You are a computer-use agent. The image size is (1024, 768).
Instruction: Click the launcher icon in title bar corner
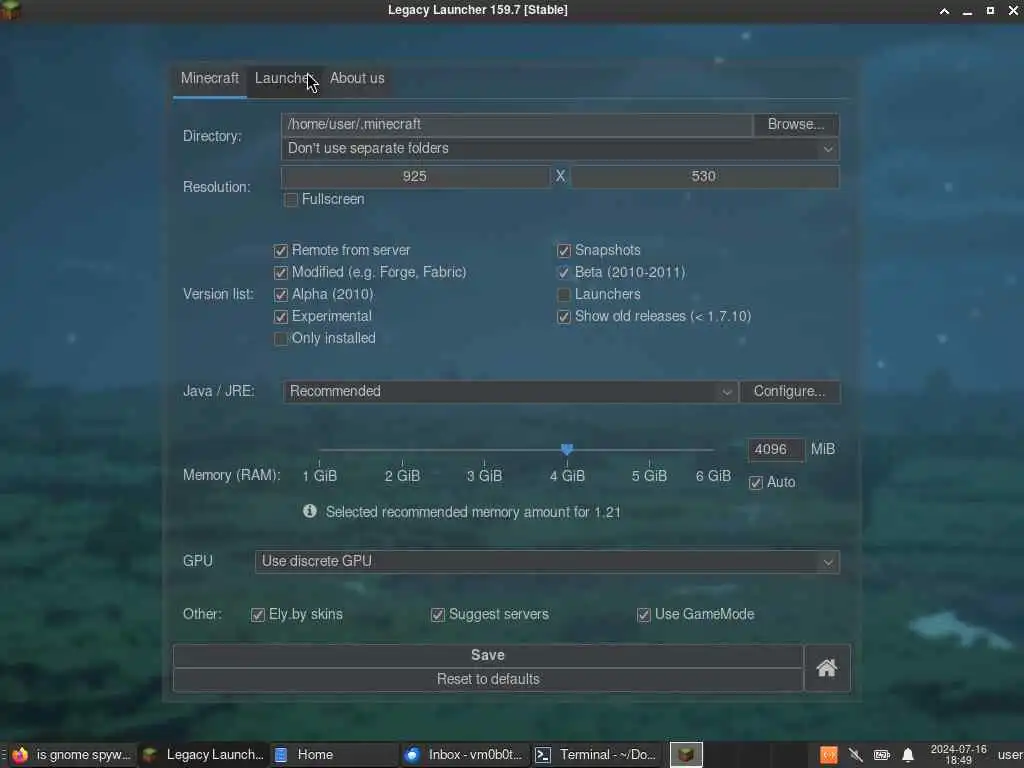click(x=10, y=10)
